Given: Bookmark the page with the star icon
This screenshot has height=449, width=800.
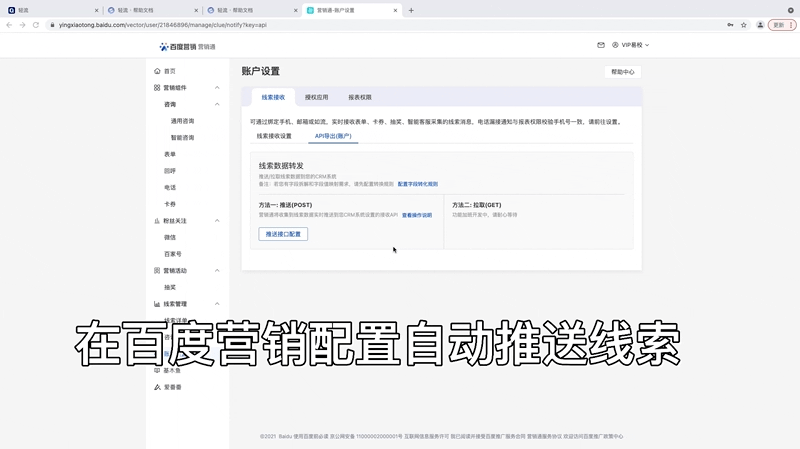Looking at the screenshot, I should tap(744, 24).
